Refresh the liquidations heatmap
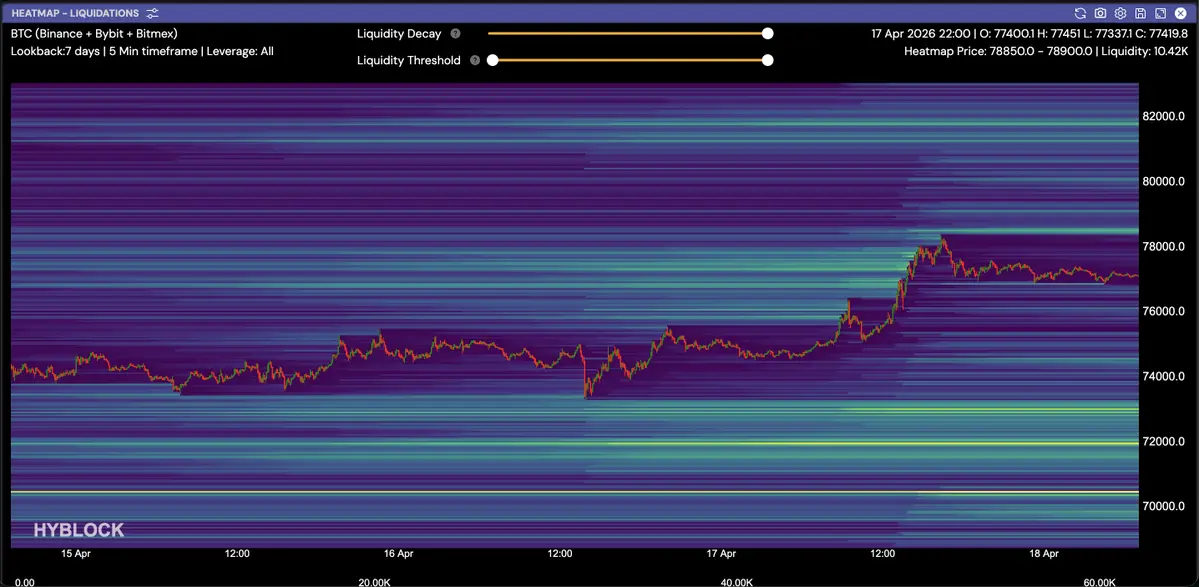 (x=1080, y=13)
